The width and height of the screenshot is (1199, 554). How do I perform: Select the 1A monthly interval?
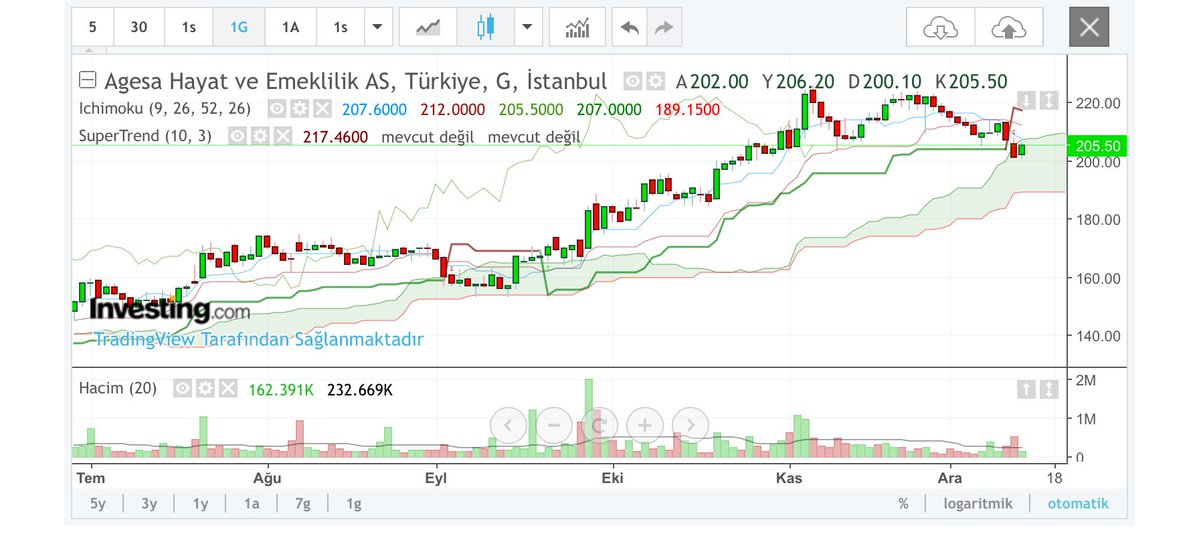[290, 28]
